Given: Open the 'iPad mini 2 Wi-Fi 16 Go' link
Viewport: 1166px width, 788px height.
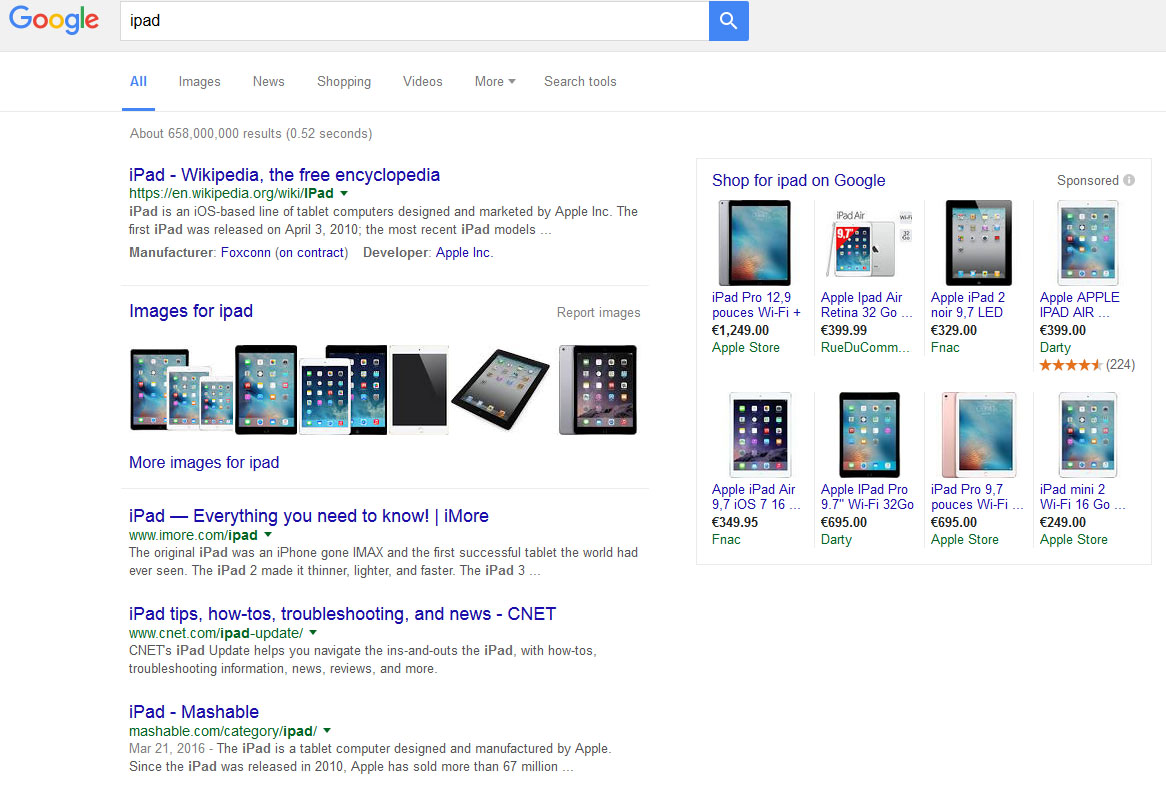Looking at the screenshot, I should [x=1083, y=497].
